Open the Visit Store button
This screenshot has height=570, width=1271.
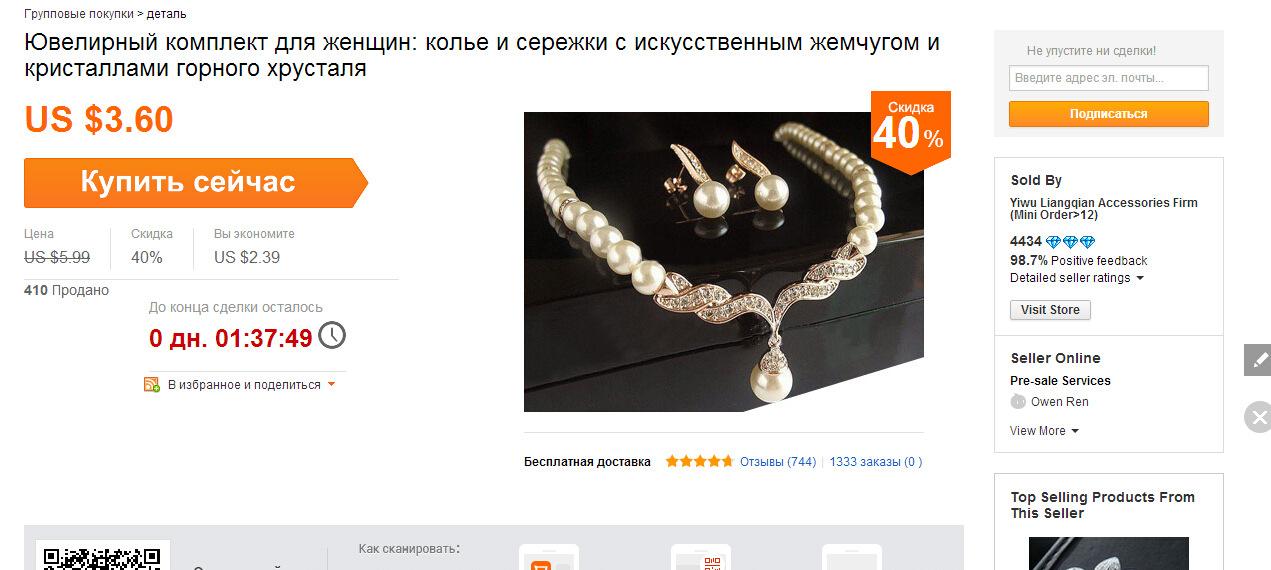[1050, 310]
